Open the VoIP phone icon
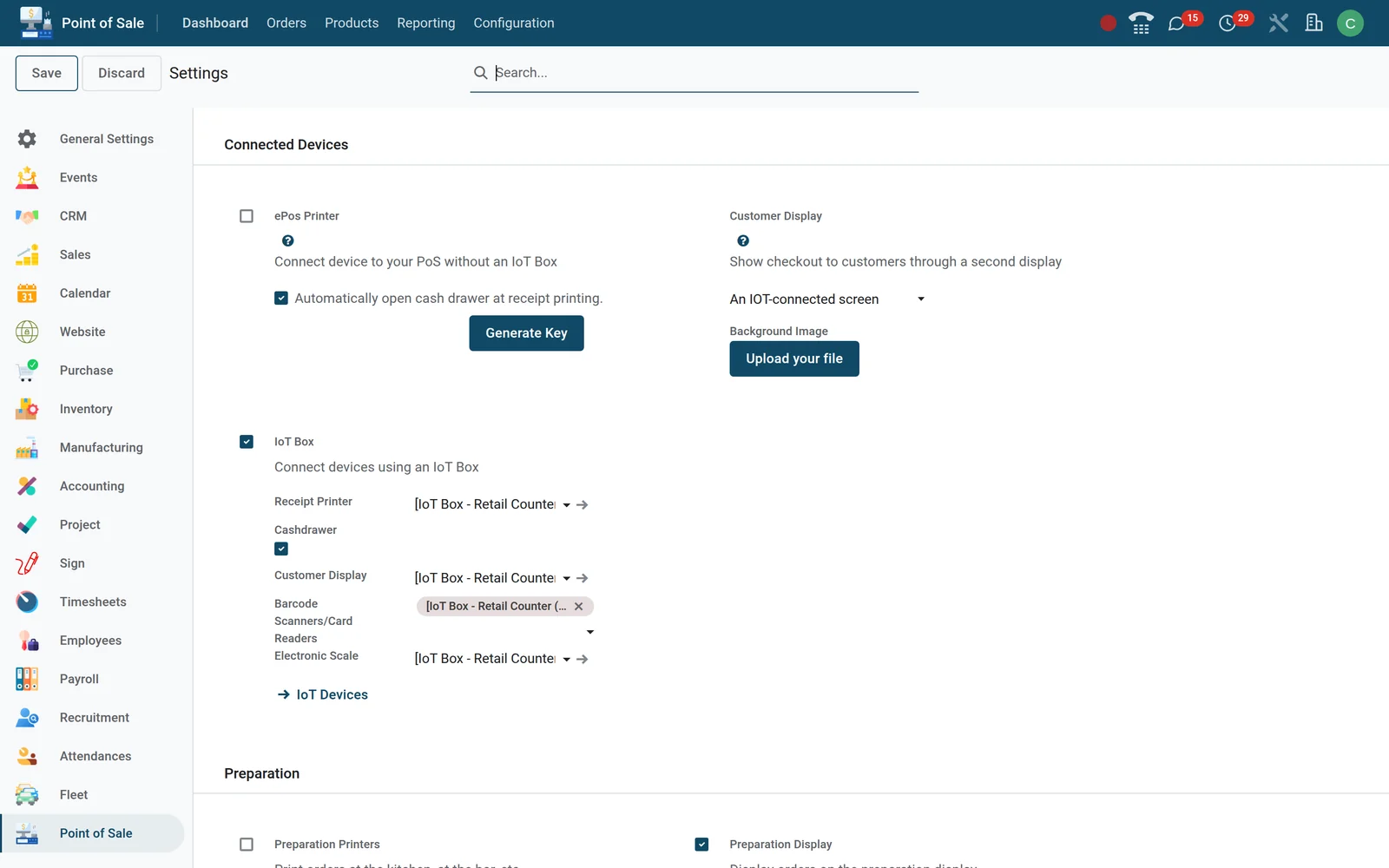This screenshot has height=868, width=1389. [x=1141, y=23]
